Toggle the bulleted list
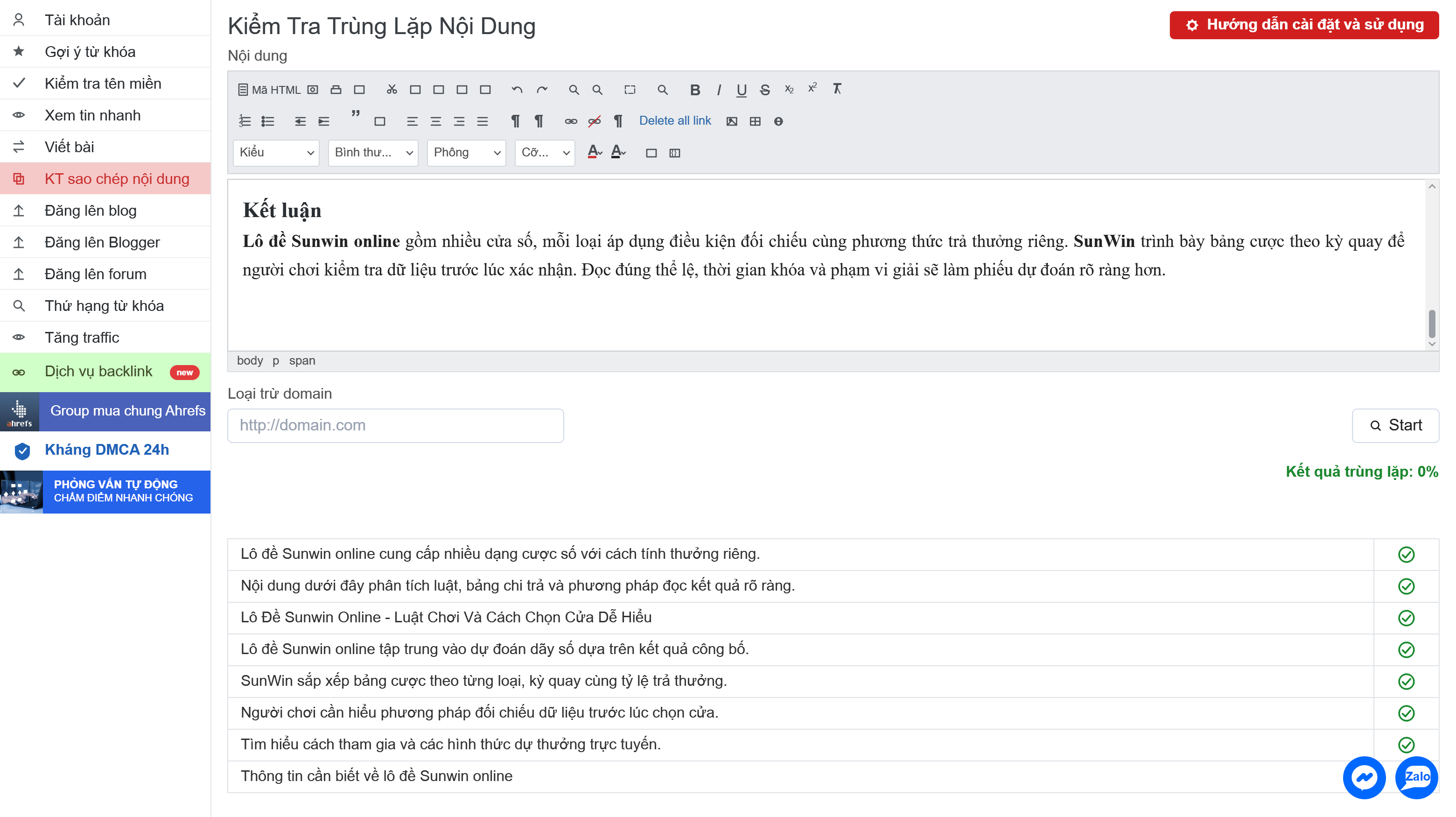The image size is (1456, 817). (268, 121)
